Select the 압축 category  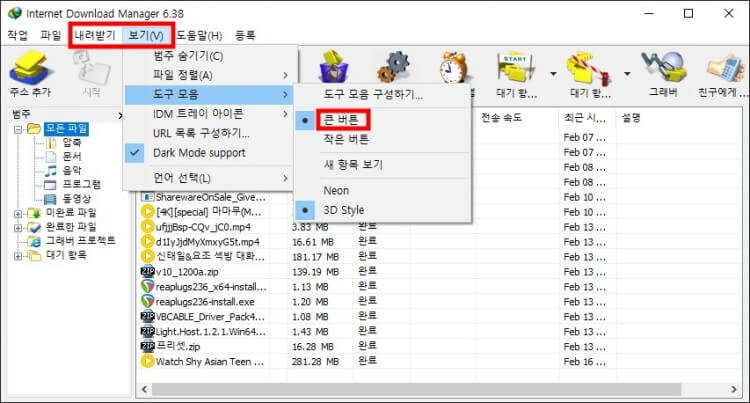click(72, 142)
